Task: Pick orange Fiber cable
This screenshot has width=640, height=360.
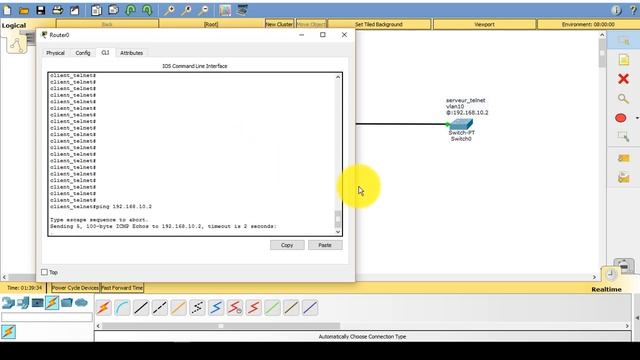Action: coord(178,308)
